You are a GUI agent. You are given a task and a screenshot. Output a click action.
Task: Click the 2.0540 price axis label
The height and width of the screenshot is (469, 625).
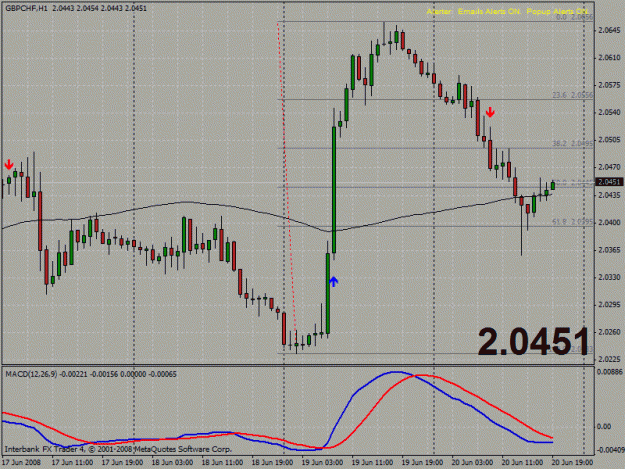pyautogui.click(x=609, y=113)
